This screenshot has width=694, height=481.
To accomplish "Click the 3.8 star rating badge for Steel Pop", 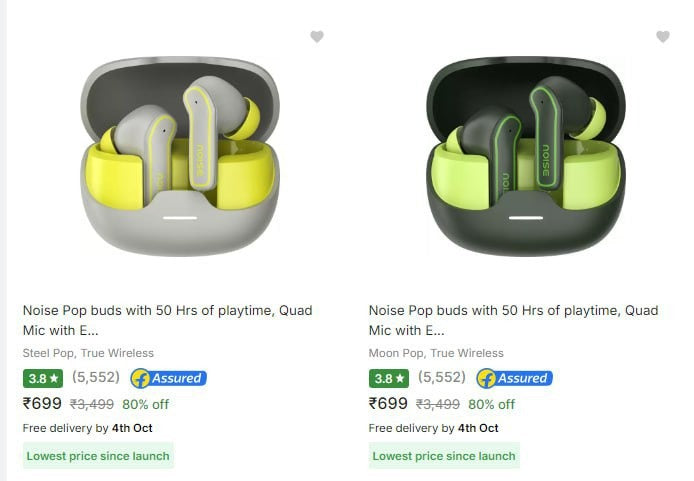I will tap(43, 379).
